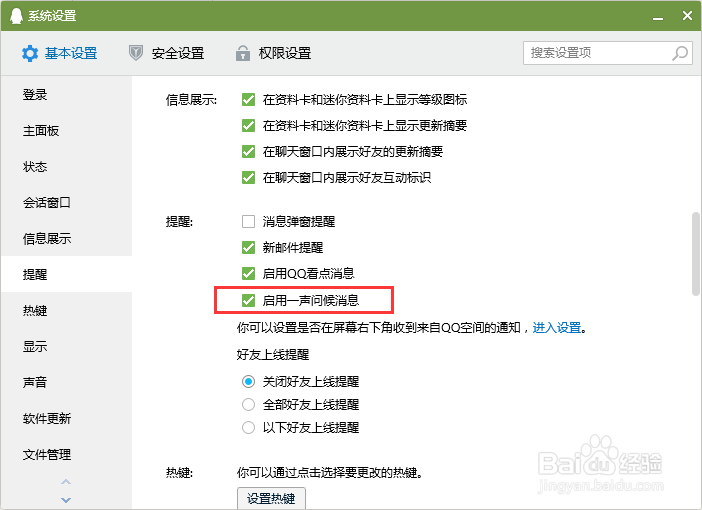Click the 搜索设置项 search field
The width and height of the screenshot is (702, 510).
pyautogui.click(x=608, y=53)
